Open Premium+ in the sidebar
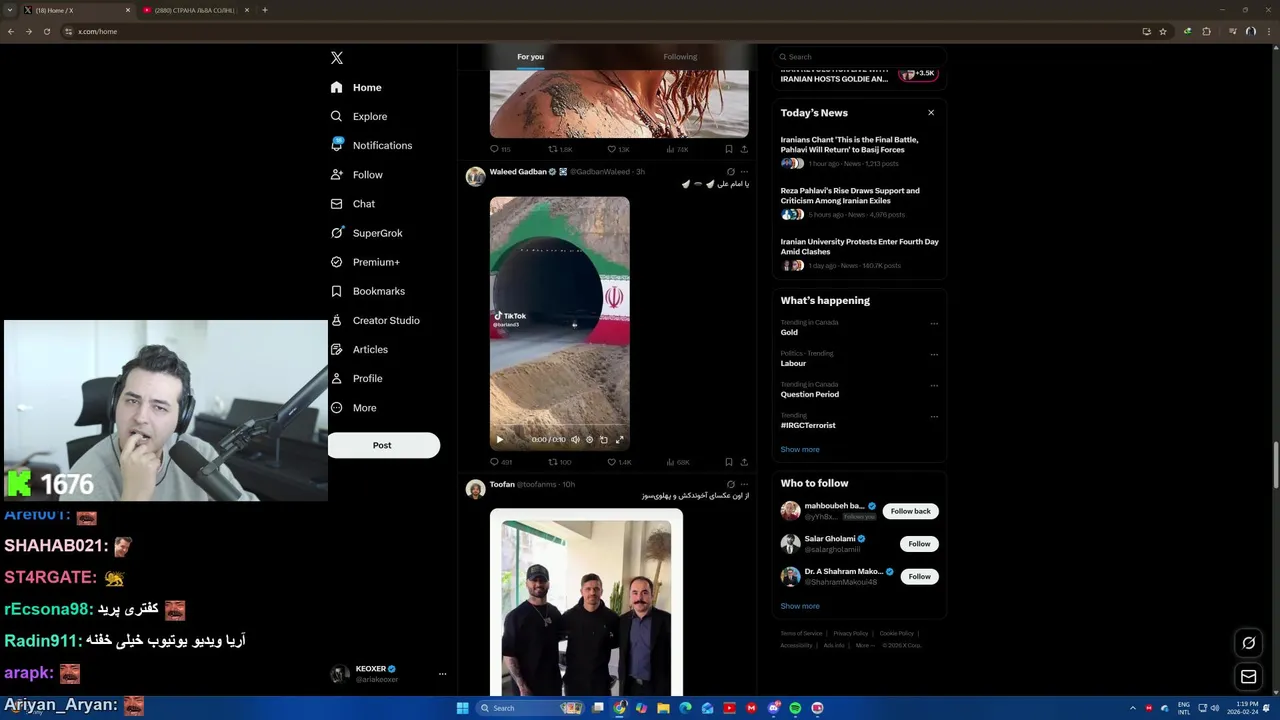Image resolution: width=1280 pixels, height=720 pixels. pyautogui.click(x=365, y=262)
